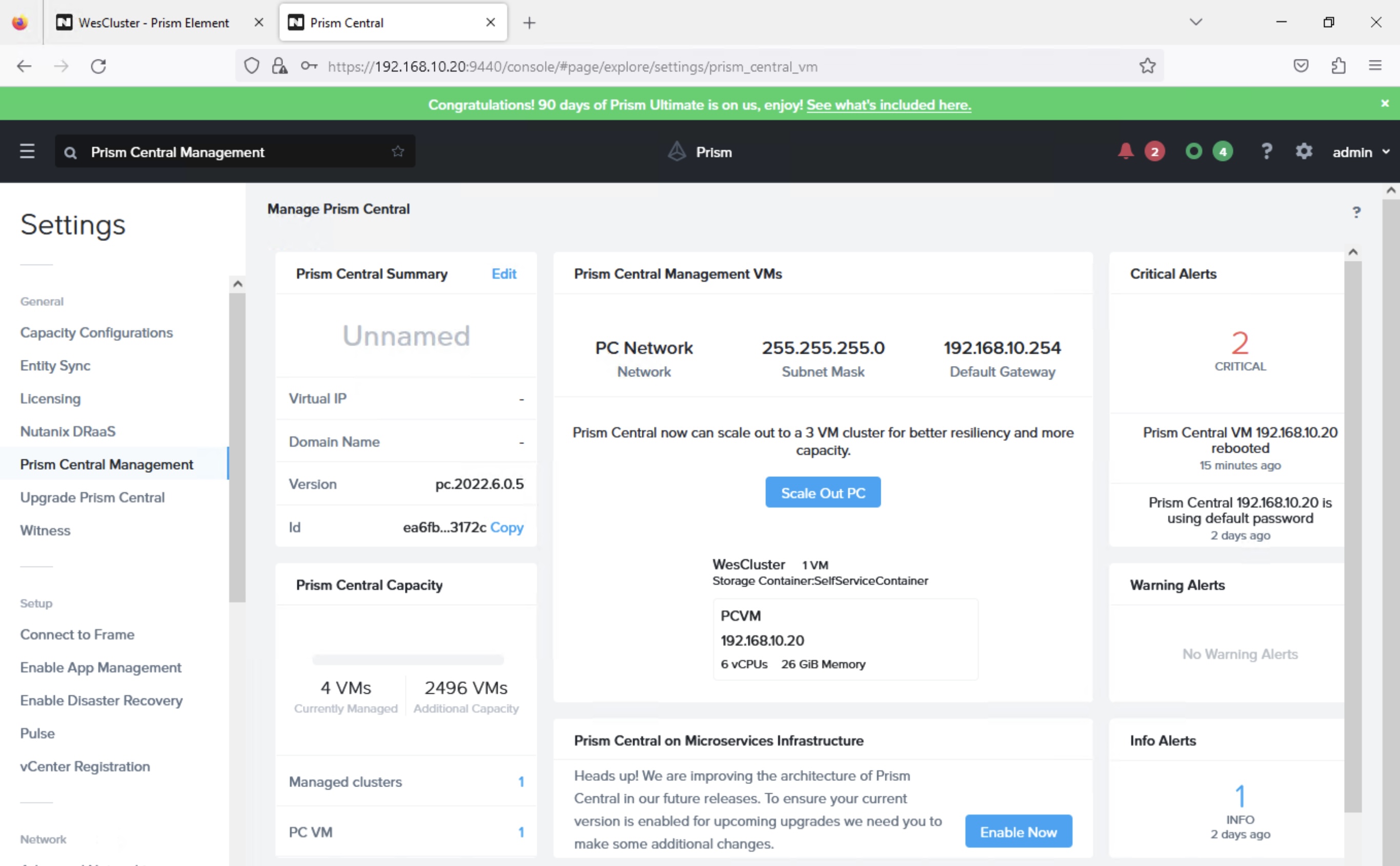Click Edit in Prism Central Summary
The image size is (1400, 866).
click(503, 274)
